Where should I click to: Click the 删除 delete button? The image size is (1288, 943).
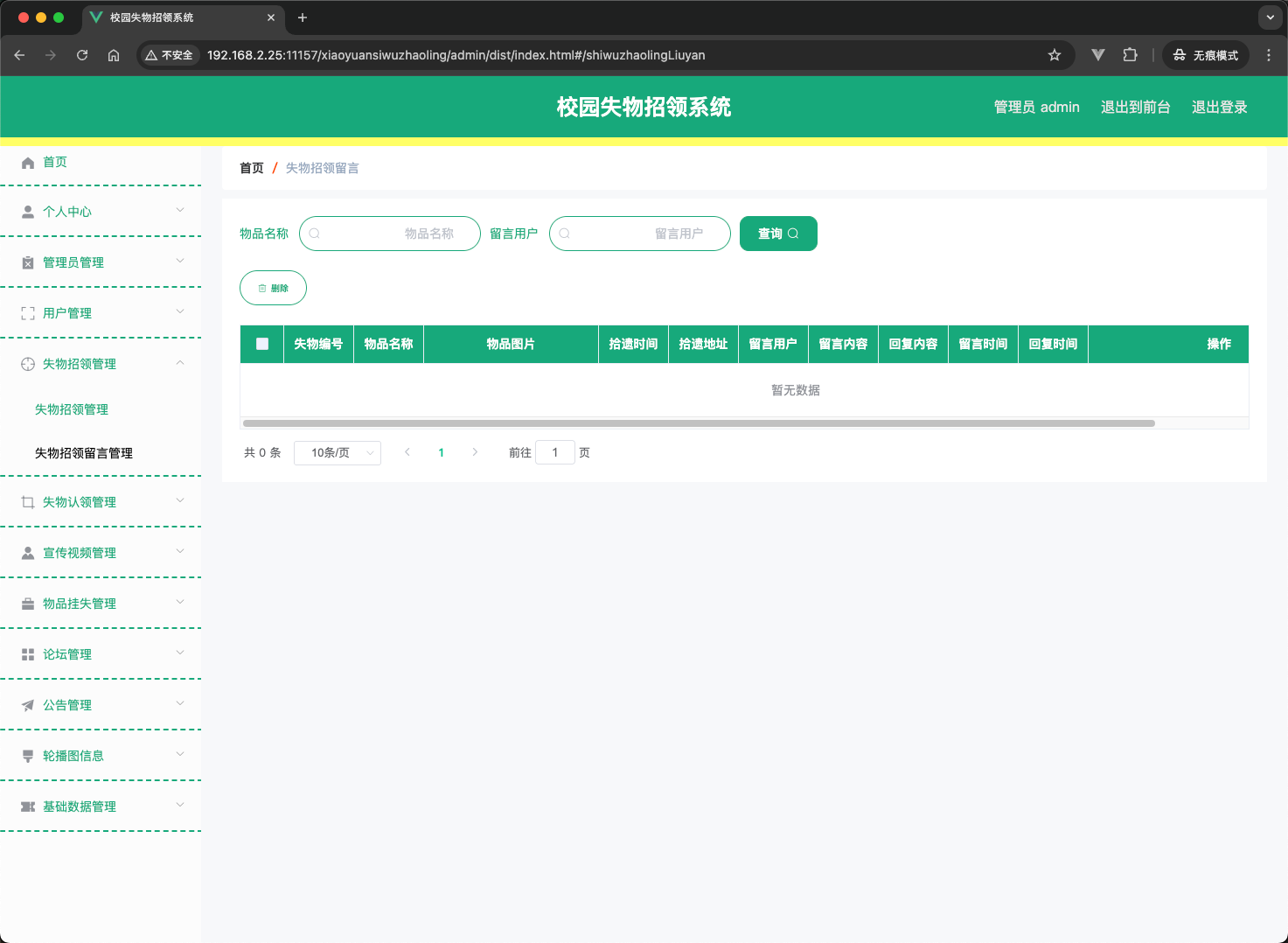(x=273, y=288)
